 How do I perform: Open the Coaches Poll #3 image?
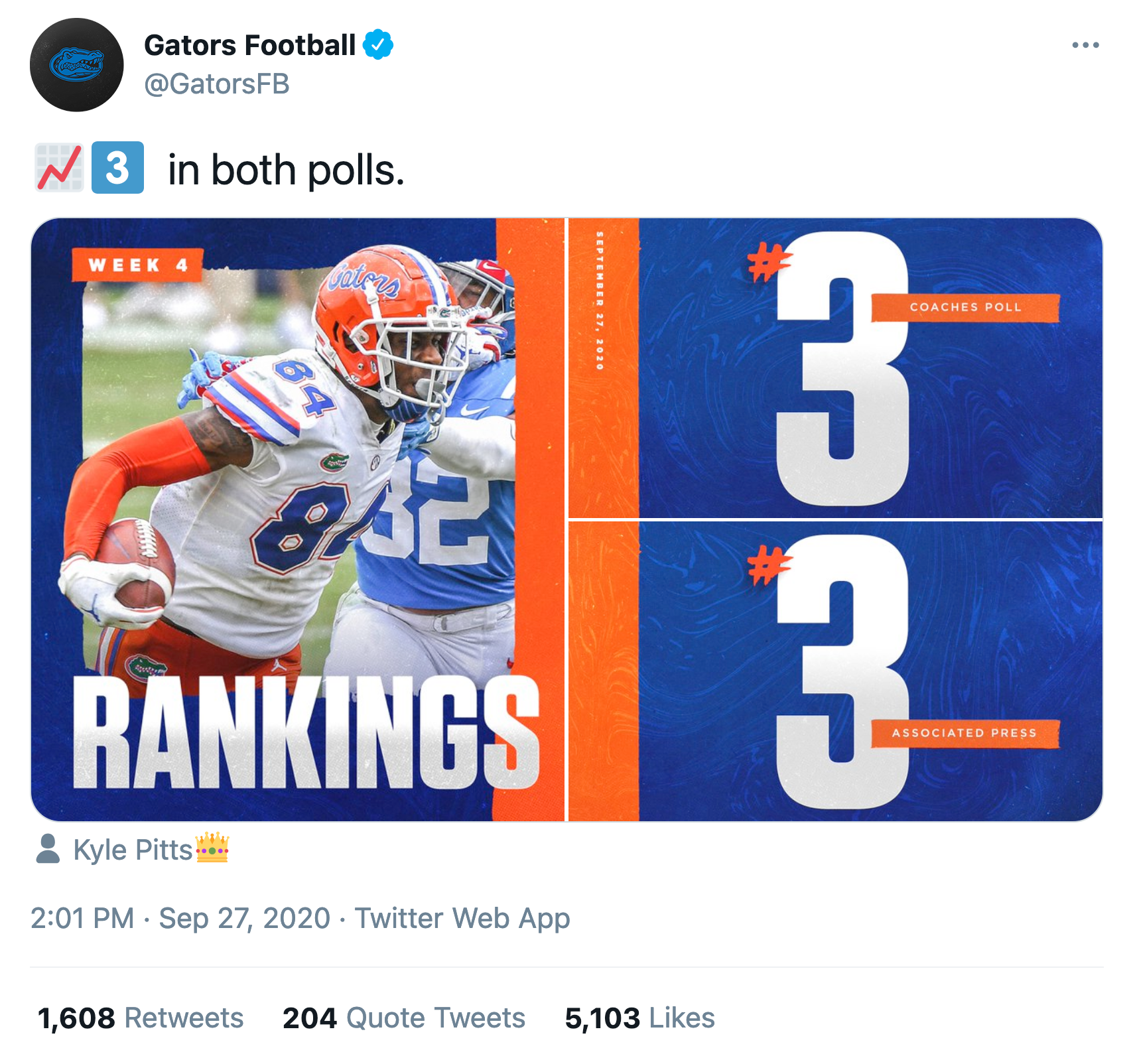pos(836,368)
